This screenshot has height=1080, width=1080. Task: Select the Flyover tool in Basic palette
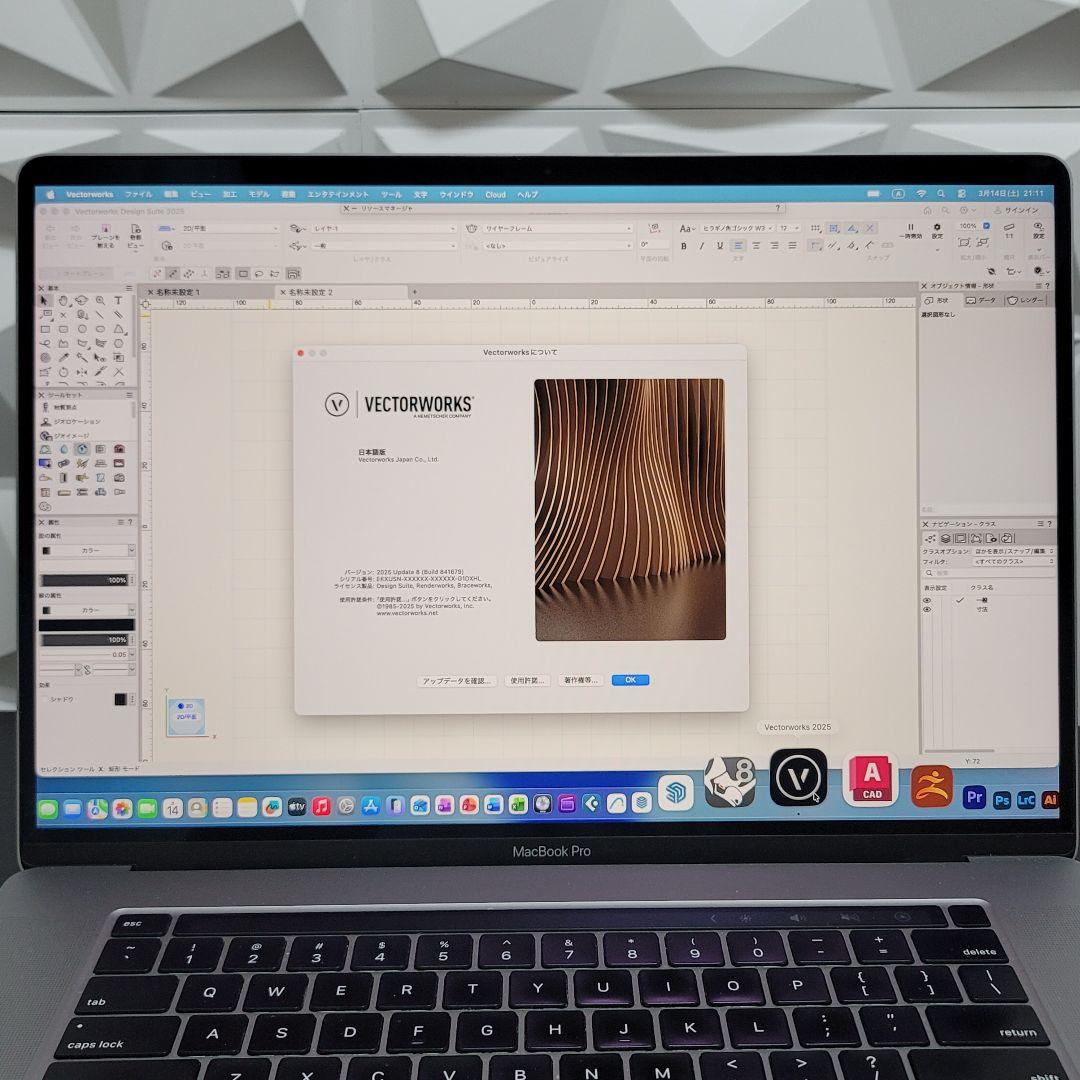(x=82, y=300)
